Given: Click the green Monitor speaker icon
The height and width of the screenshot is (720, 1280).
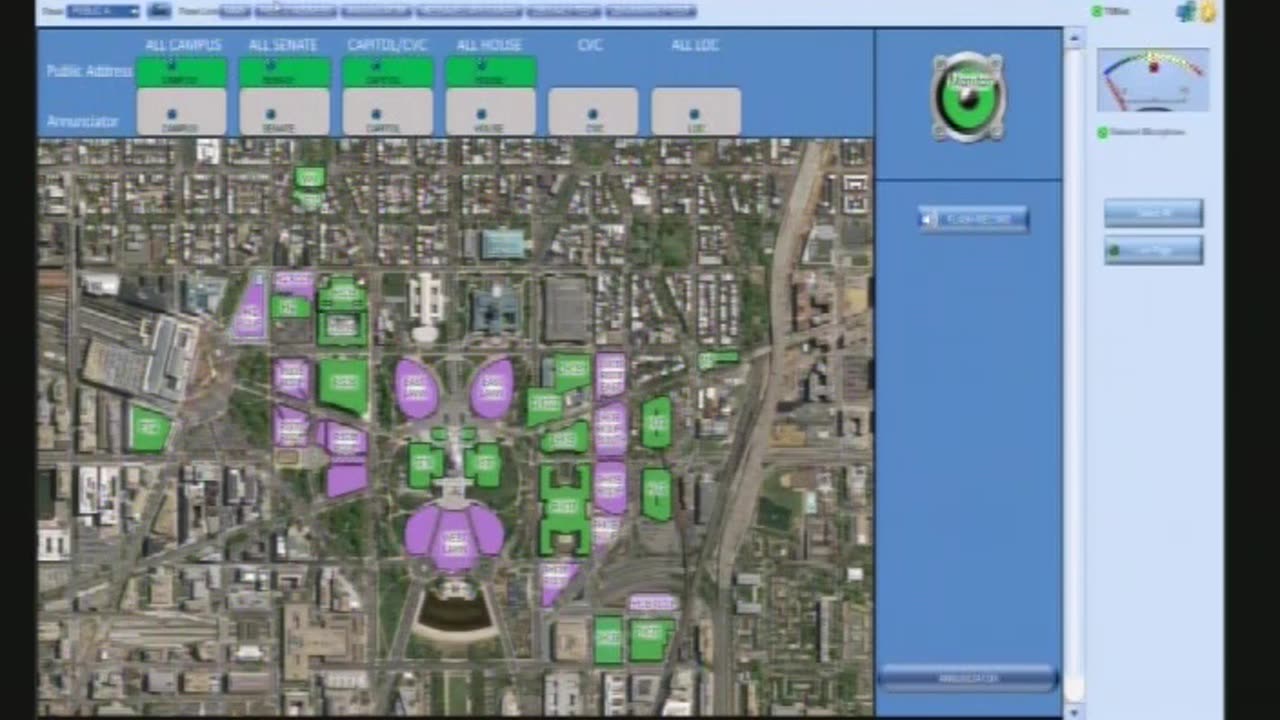Looking at the screenshot, I should tap(968, 97).
